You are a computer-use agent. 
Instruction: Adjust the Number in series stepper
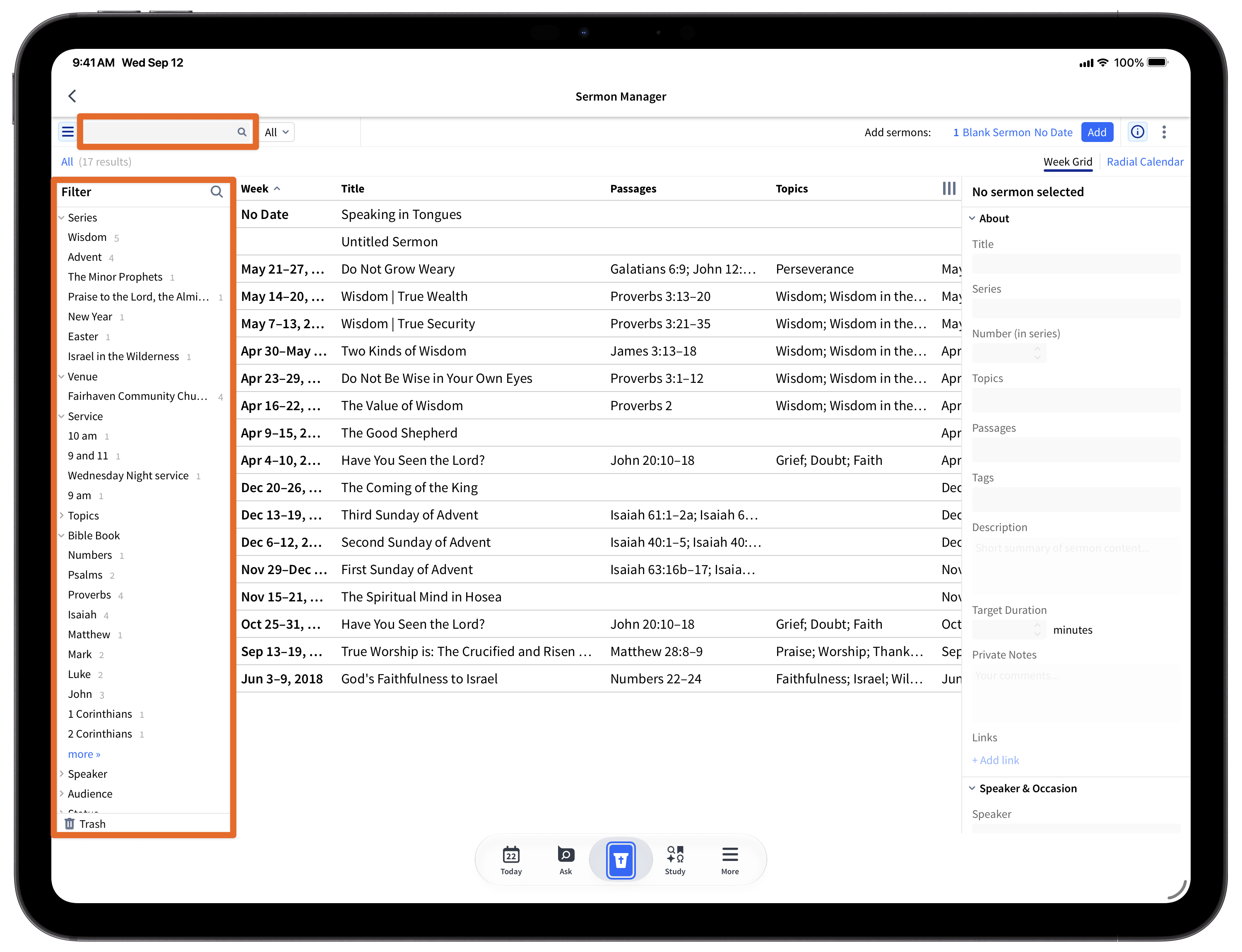pos(1037,353)
